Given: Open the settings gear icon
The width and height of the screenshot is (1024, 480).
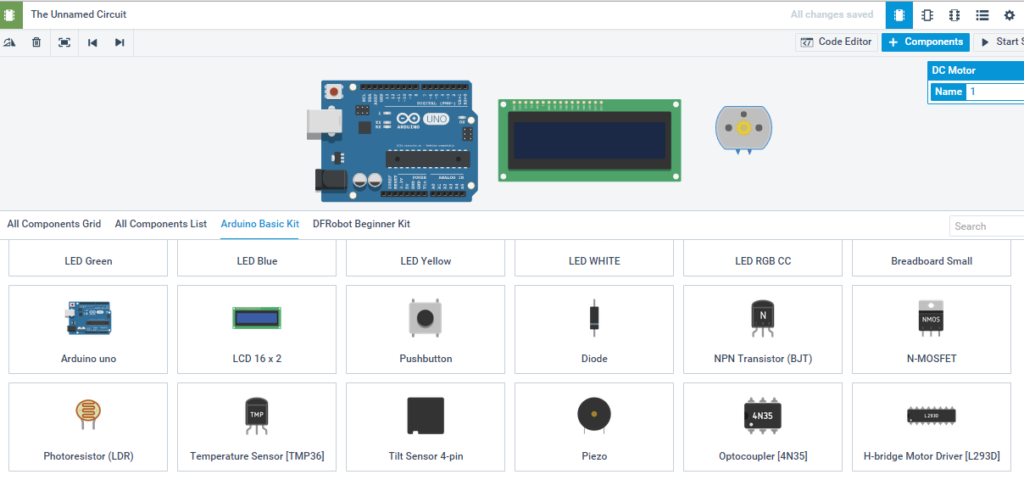Looking at the screenshot, I should (x=1009, y=15).
